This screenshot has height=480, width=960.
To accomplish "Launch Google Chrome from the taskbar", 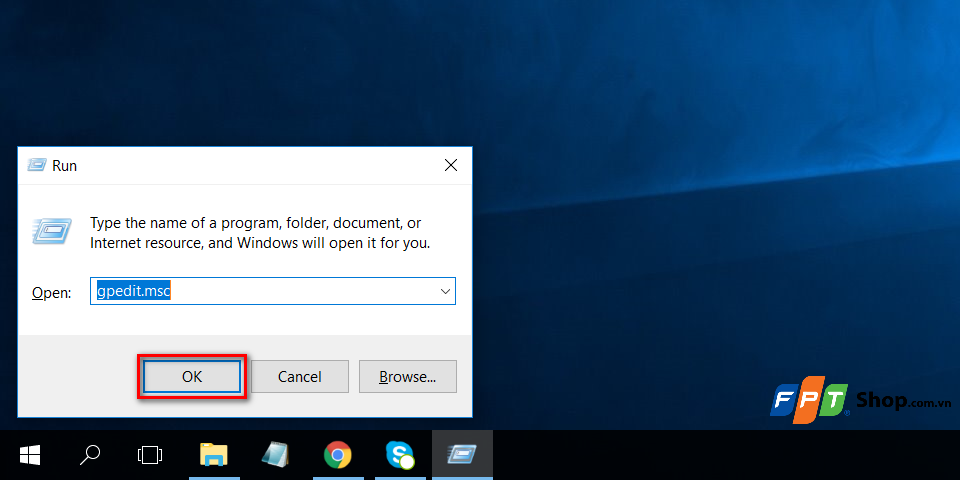I will point(338,455).
